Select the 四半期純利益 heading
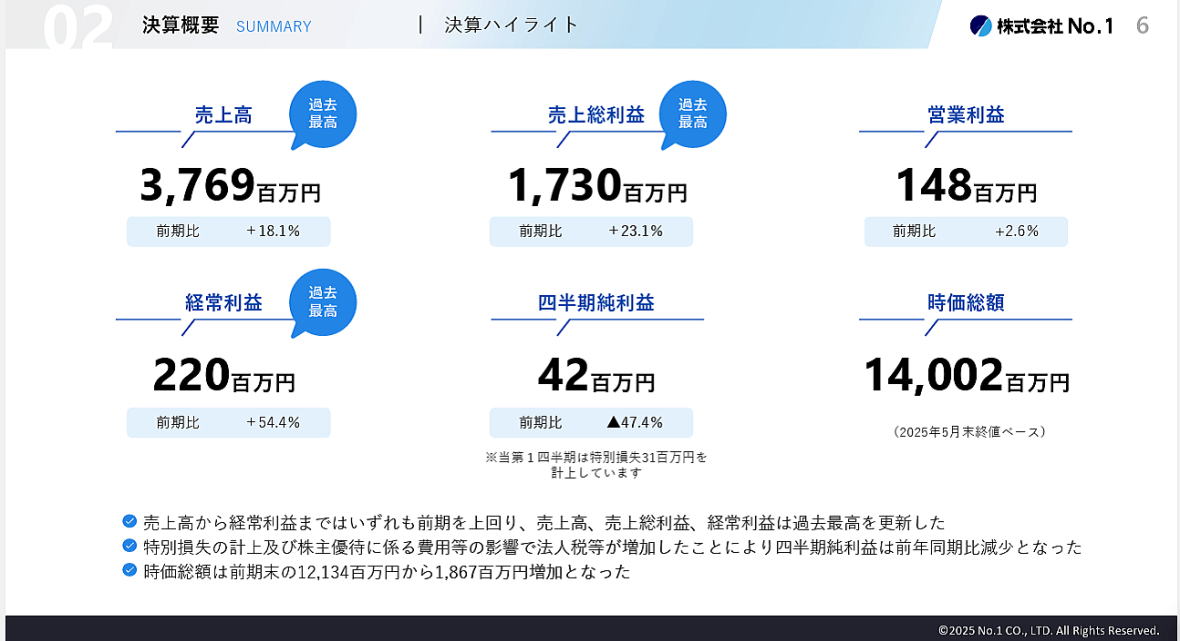Viewport: 1180px width, 641px height. (x=596, y=302)
